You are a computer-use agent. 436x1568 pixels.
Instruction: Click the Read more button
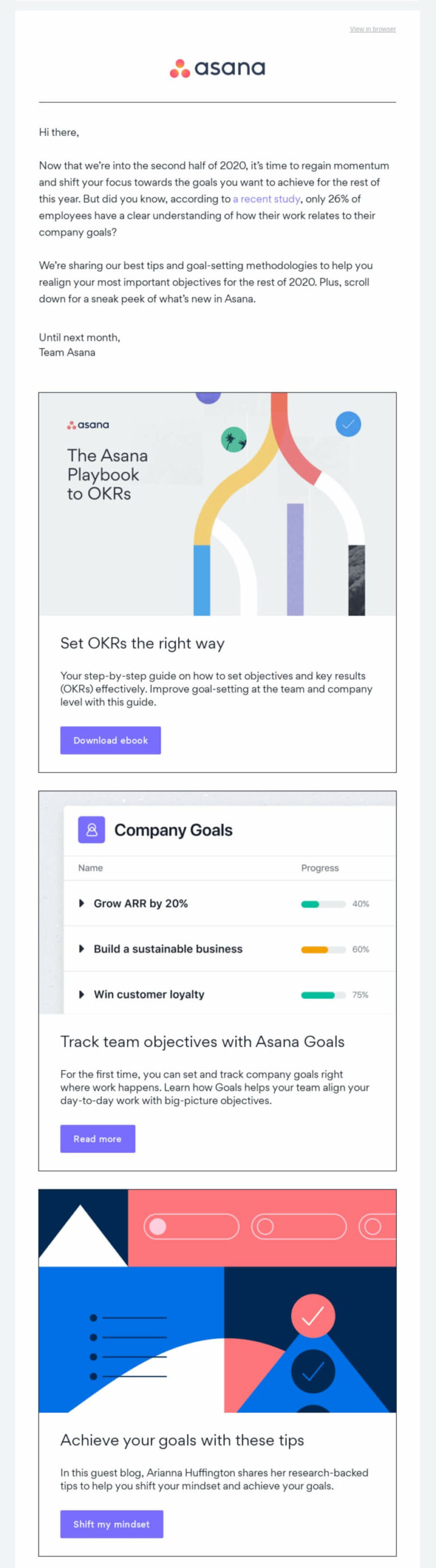click(98, 1138)
